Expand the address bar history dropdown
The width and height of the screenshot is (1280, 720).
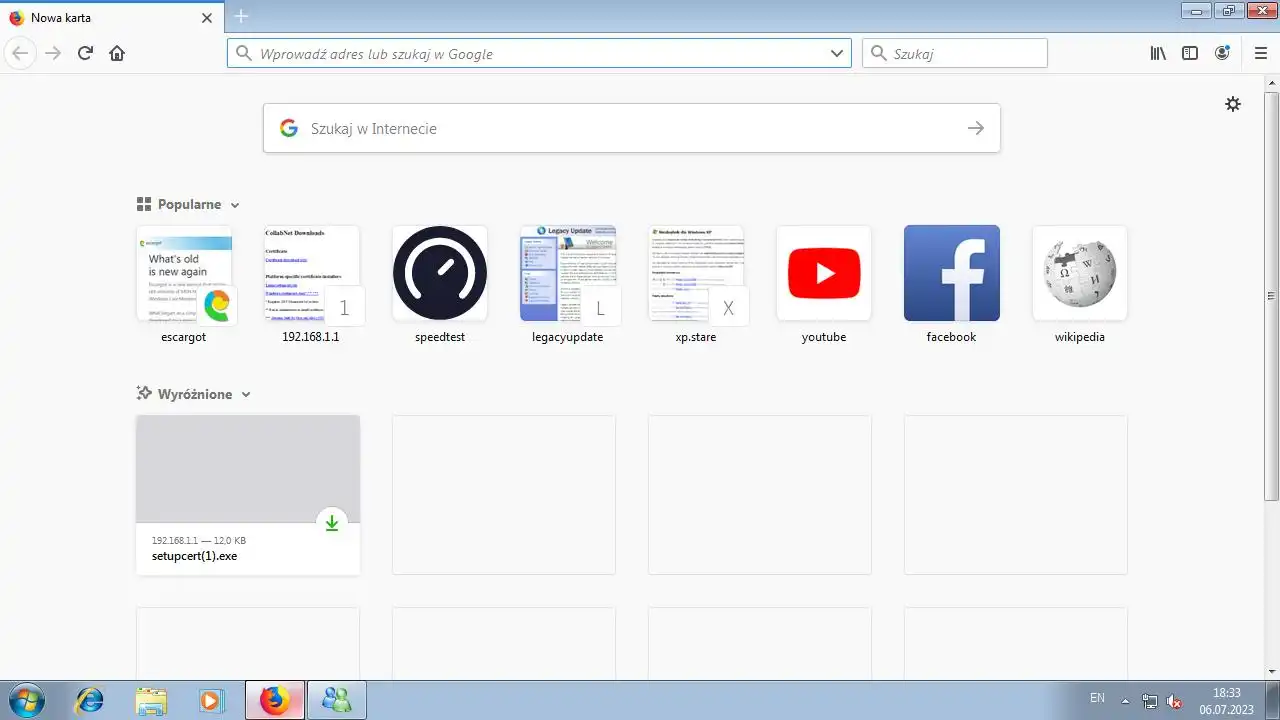[x=837, y=53]
